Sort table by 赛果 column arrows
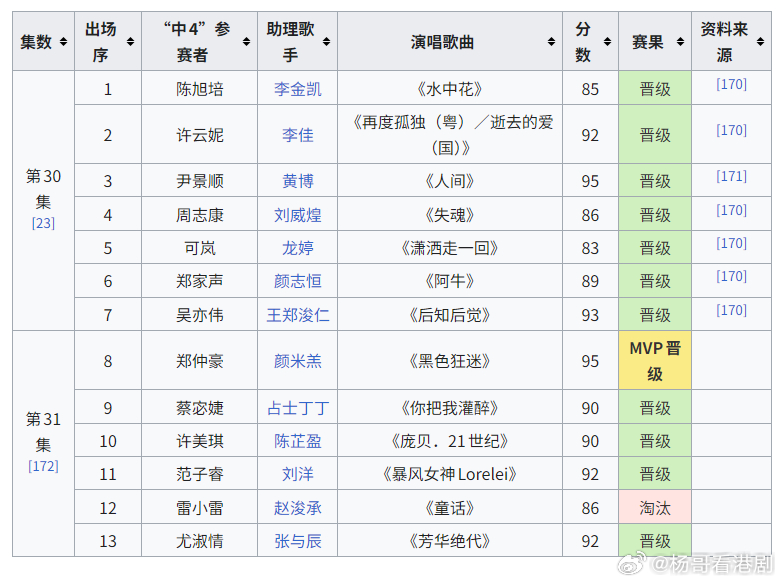 pos(680,42)
